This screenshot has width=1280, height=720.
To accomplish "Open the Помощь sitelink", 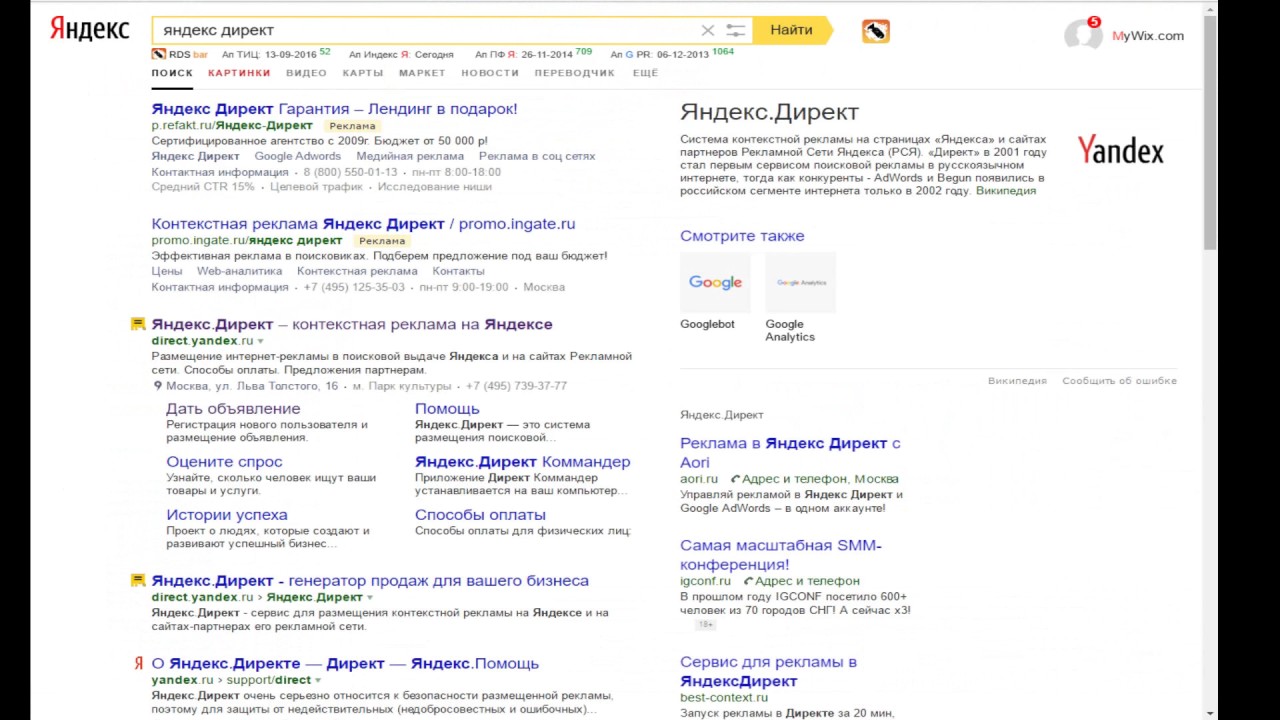I will 447,408.
